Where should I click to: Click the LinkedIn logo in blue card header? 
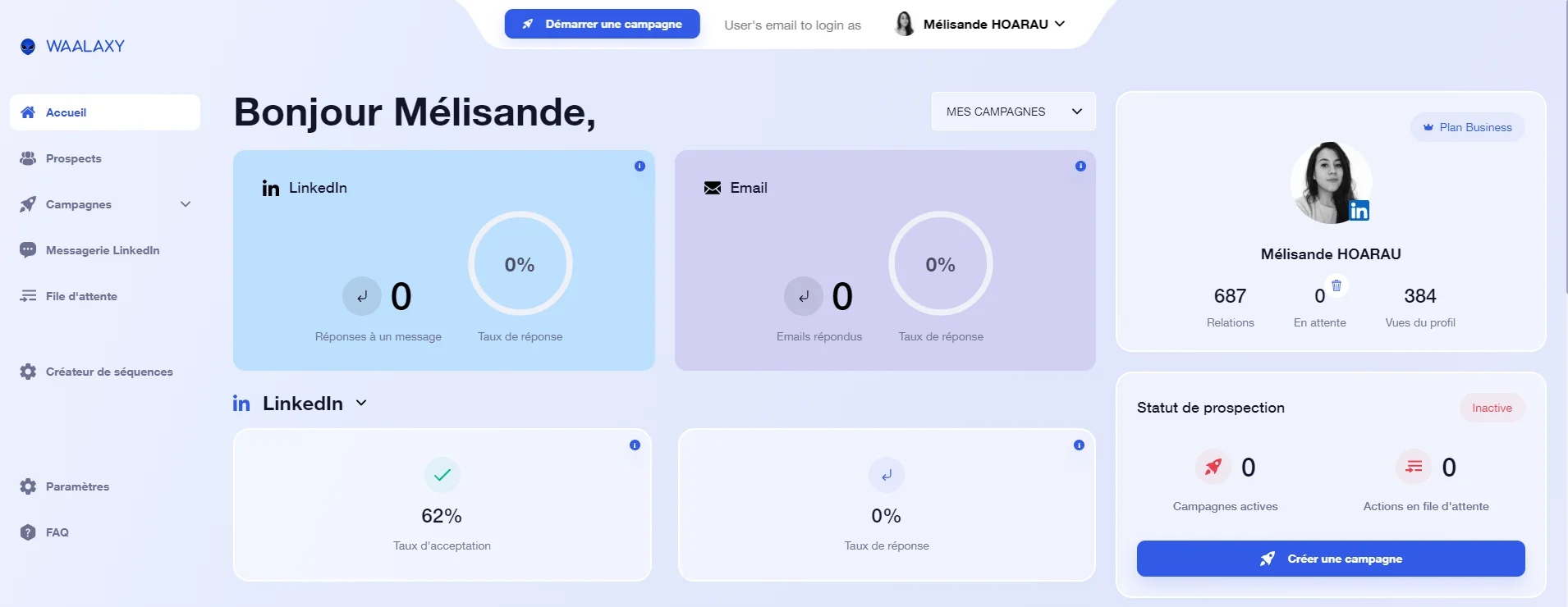pyautogui.click(x=271, y=188)
